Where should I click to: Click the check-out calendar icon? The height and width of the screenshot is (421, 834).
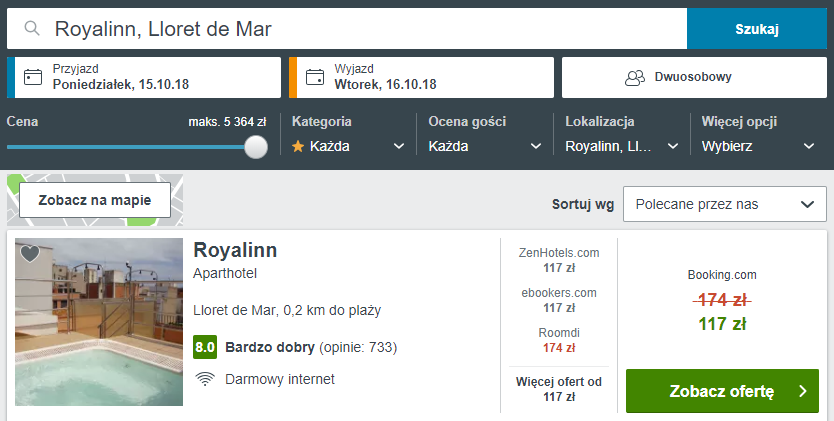[315, 77]
